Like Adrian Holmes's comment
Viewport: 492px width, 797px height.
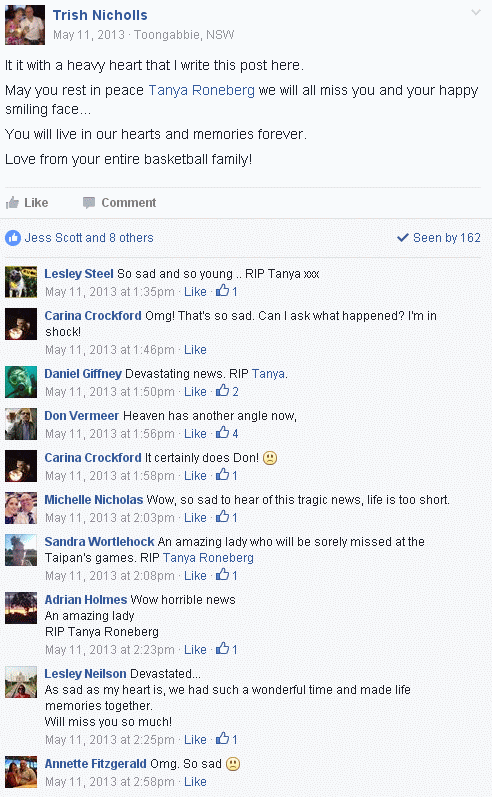195,650
